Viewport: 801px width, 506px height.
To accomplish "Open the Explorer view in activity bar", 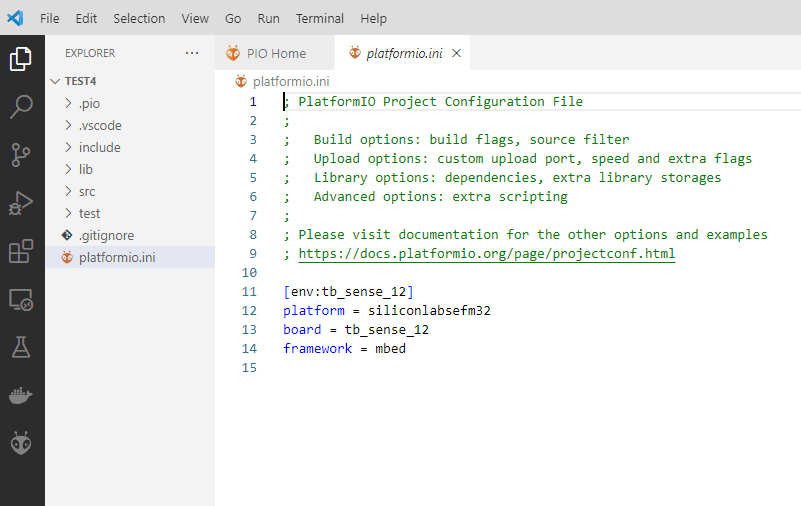I will 21,59.
